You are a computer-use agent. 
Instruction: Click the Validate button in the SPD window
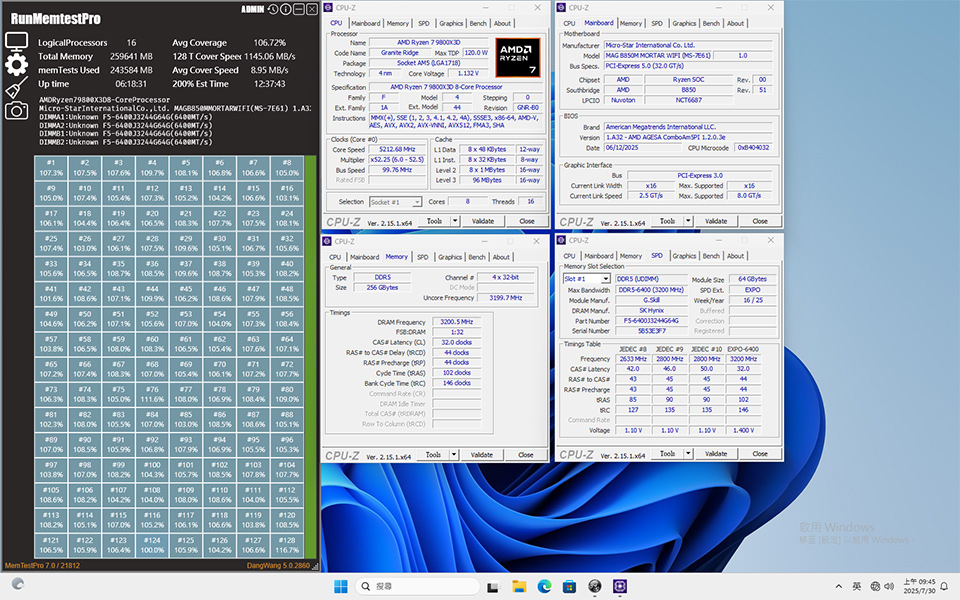716,454
